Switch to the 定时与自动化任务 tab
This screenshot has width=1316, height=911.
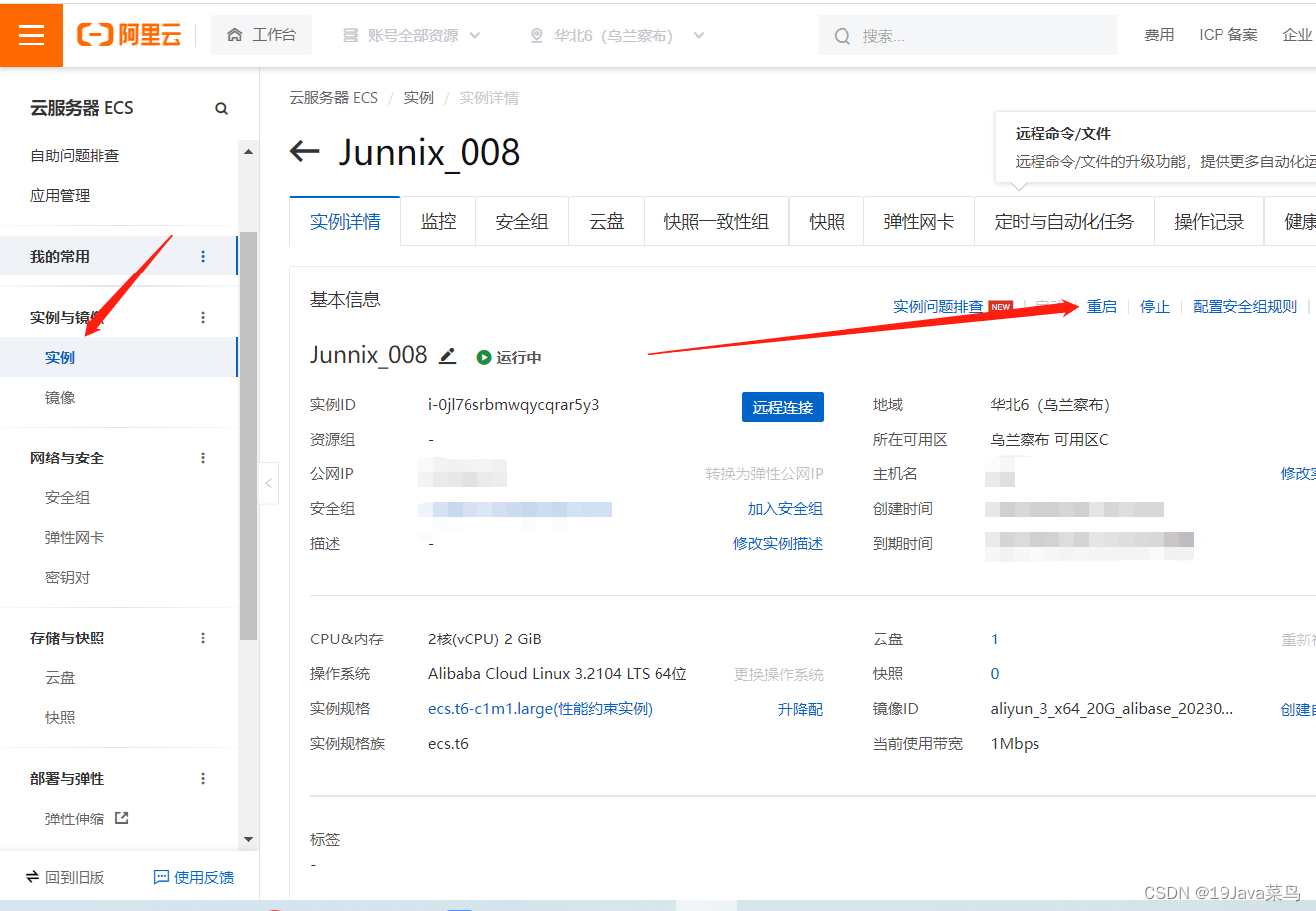tap(1064, 221)
